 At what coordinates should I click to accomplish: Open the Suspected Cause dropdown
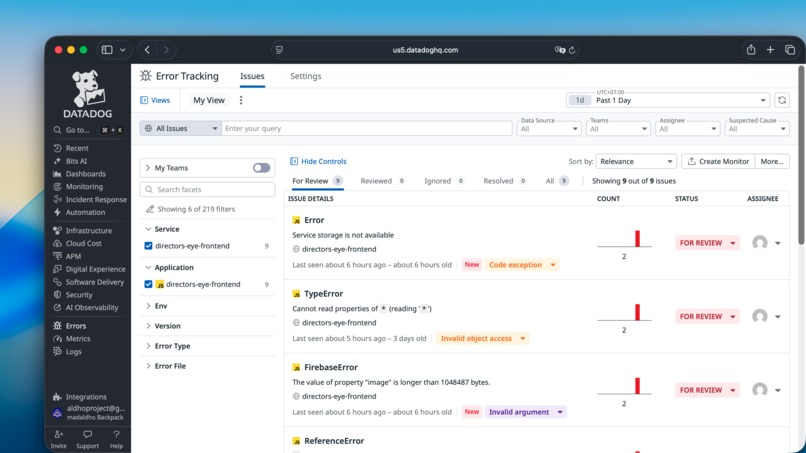(x=757, y=129)
